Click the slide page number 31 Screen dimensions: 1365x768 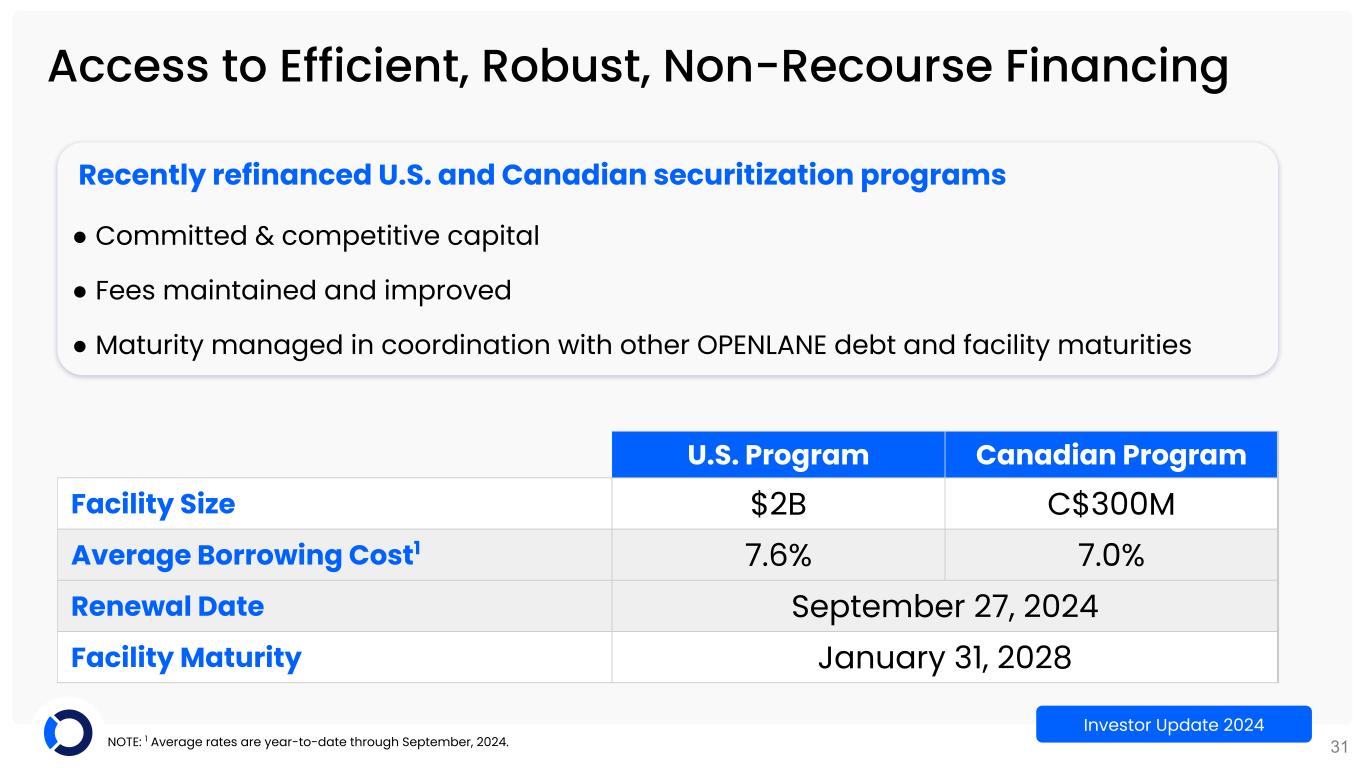tap(1340, 746)
